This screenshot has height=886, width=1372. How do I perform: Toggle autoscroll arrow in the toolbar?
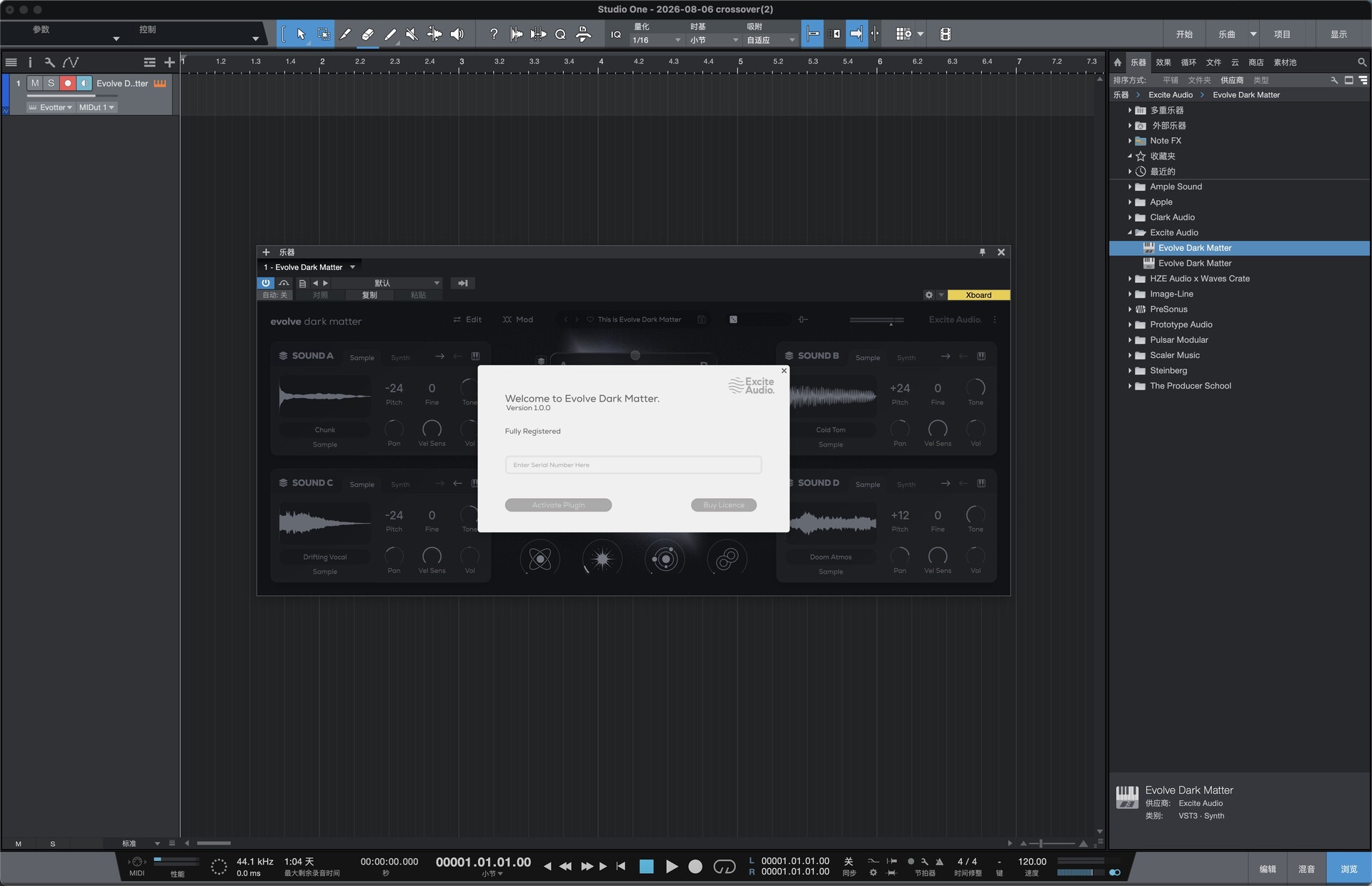pos(856,34)
